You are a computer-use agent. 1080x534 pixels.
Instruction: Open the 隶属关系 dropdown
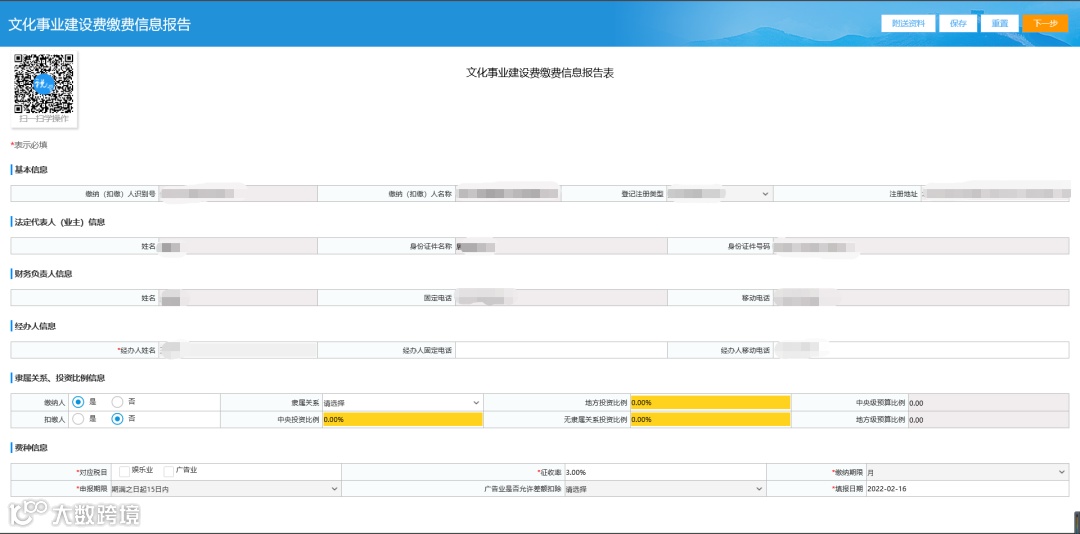[402, 402]
